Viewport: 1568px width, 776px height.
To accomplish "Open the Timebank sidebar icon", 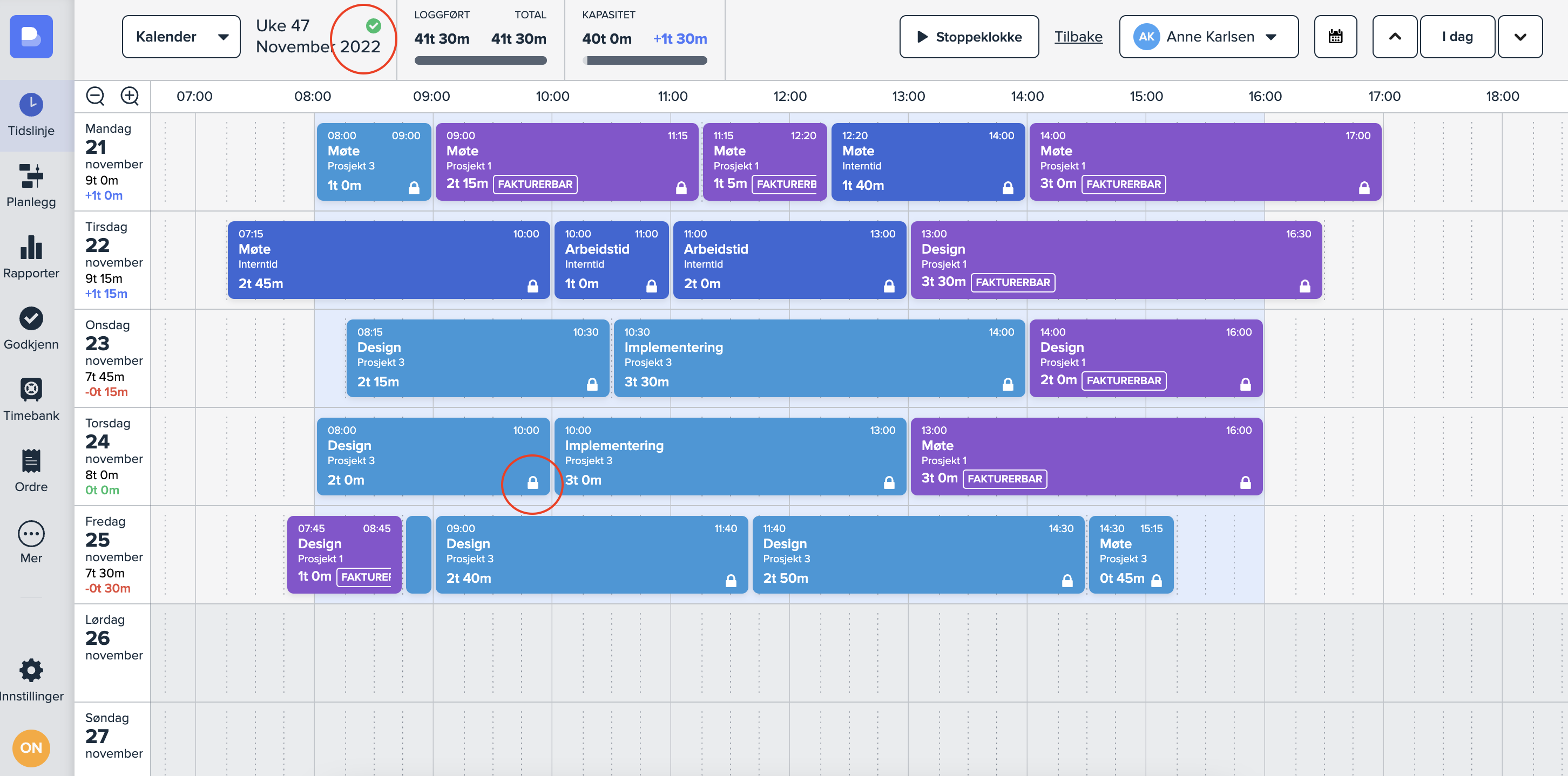I will click(31, 390).
